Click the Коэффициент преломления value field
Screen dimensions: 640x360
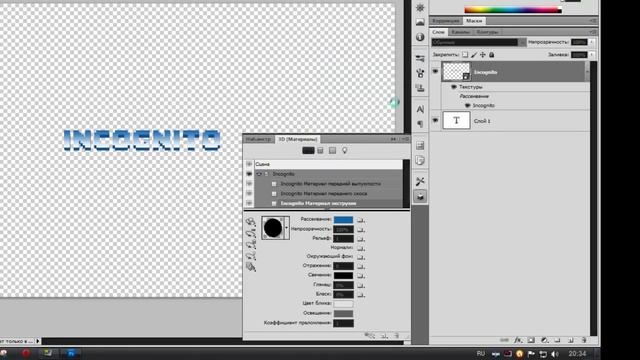click(x=343, y=323)
